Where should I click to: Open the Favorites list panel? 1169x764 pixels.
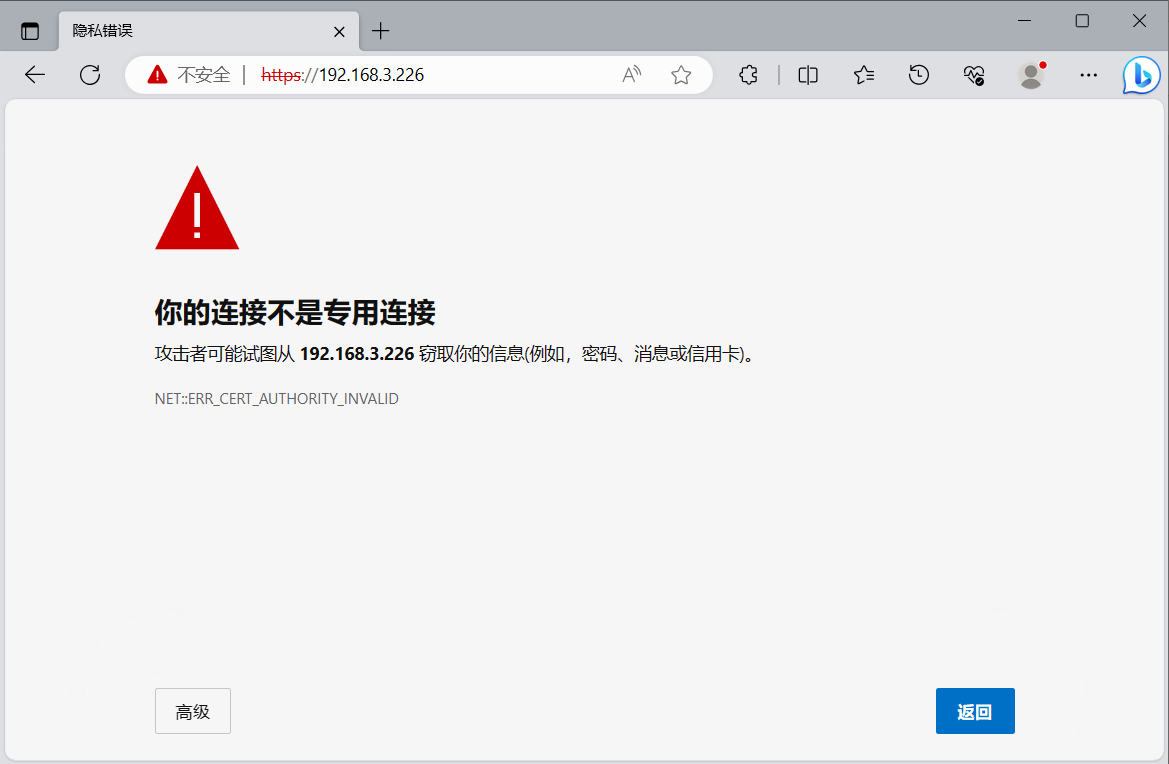click(864, 75)
